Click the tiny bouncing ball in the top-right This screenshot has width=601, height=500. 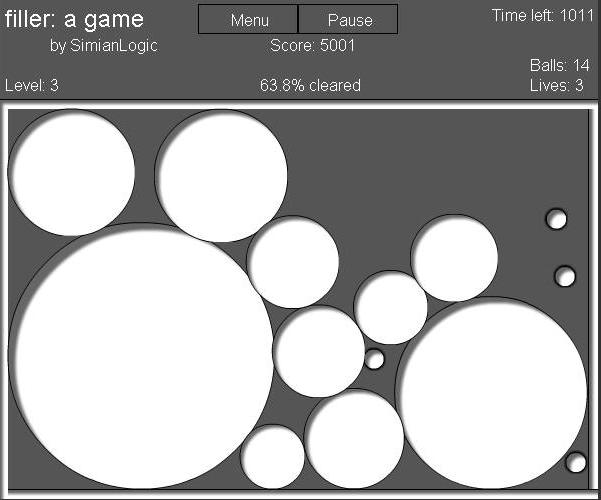point(556,219)
